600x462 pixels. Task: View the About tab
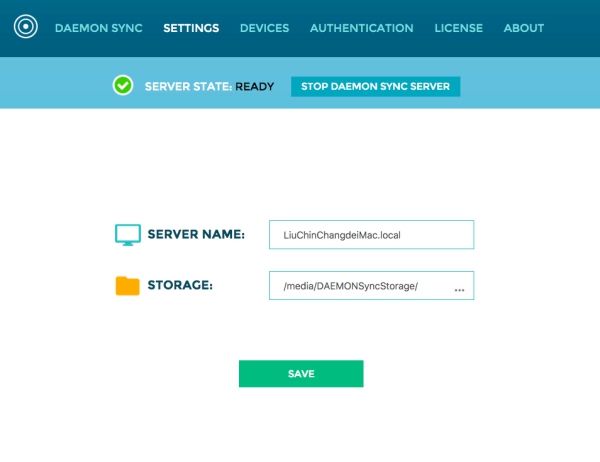pos(524,28)
